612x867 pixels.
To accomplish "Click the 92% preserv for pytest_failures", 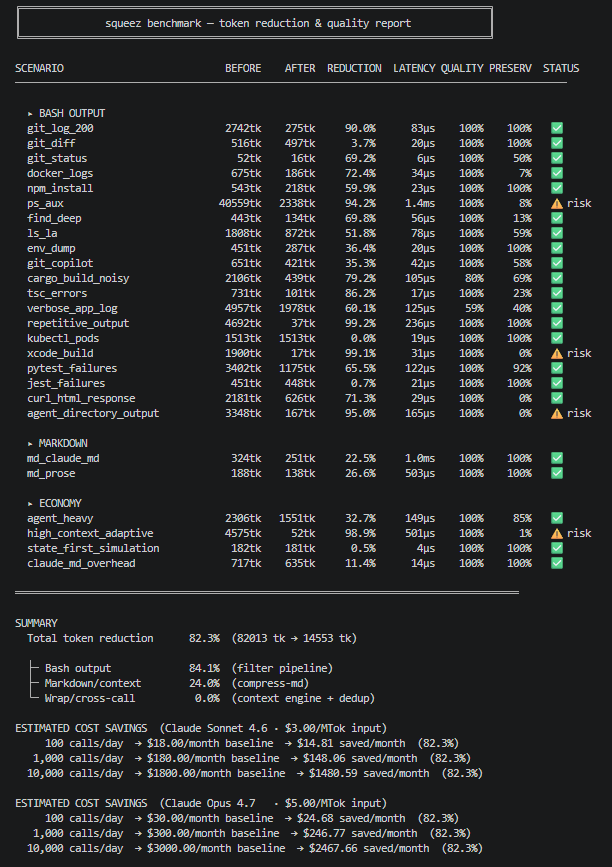I will pyautogui.click(x=522, y=368).
